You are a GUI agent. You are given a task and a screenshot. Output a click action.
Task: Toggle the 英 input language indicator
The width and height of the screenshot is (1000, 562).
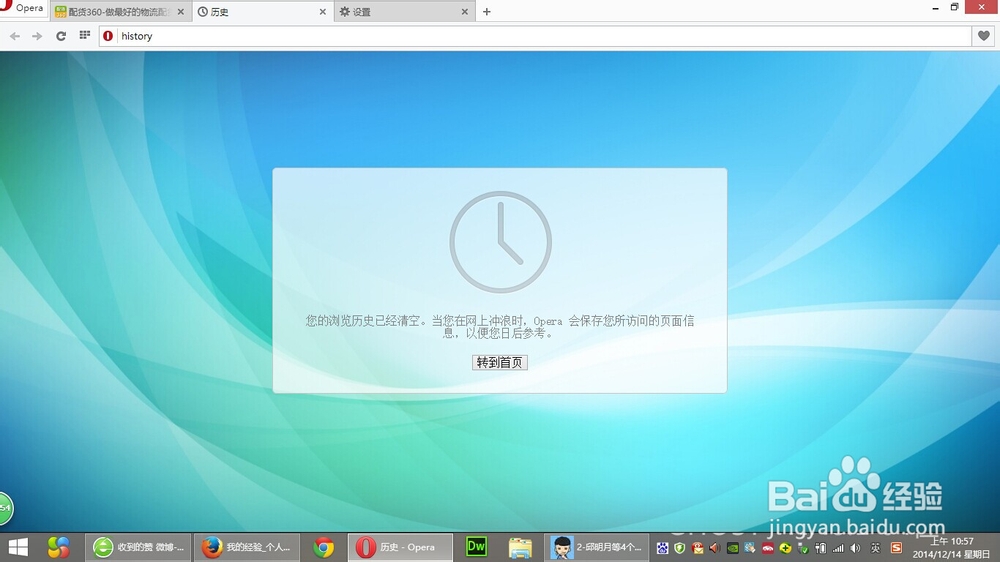pos(876,548)
